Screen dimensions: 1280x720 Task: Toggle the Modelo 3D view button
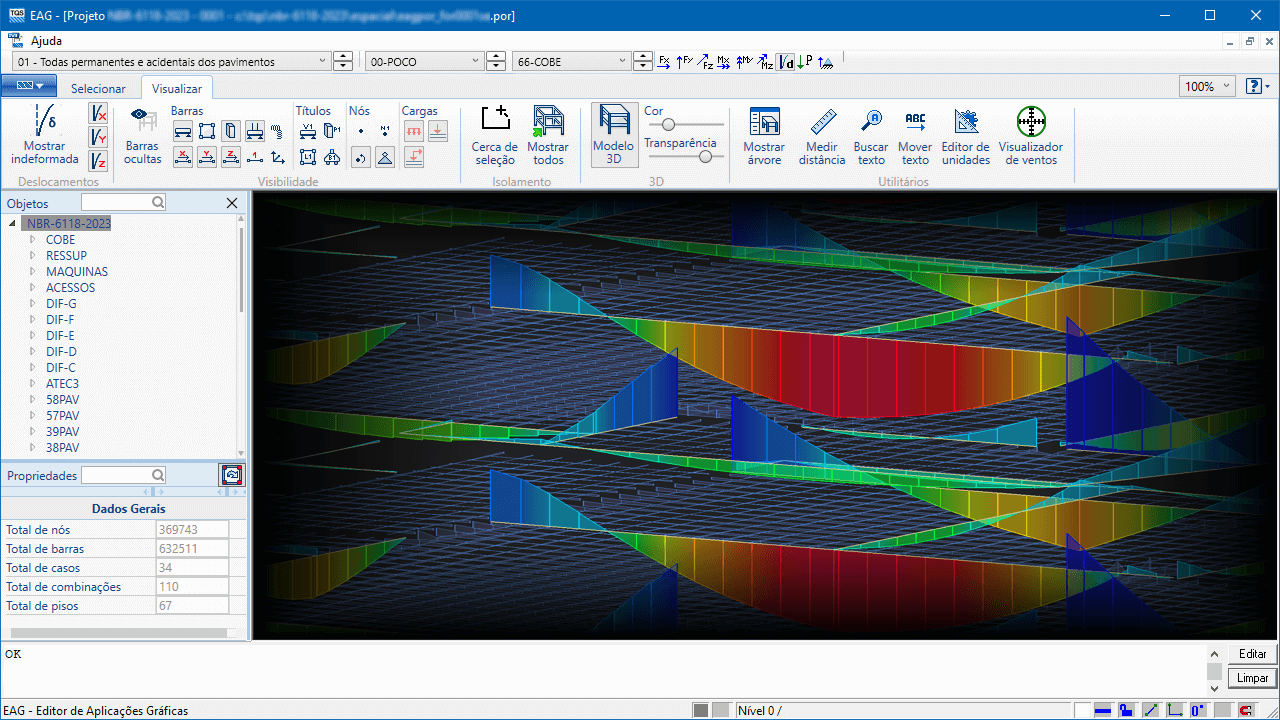613,135
